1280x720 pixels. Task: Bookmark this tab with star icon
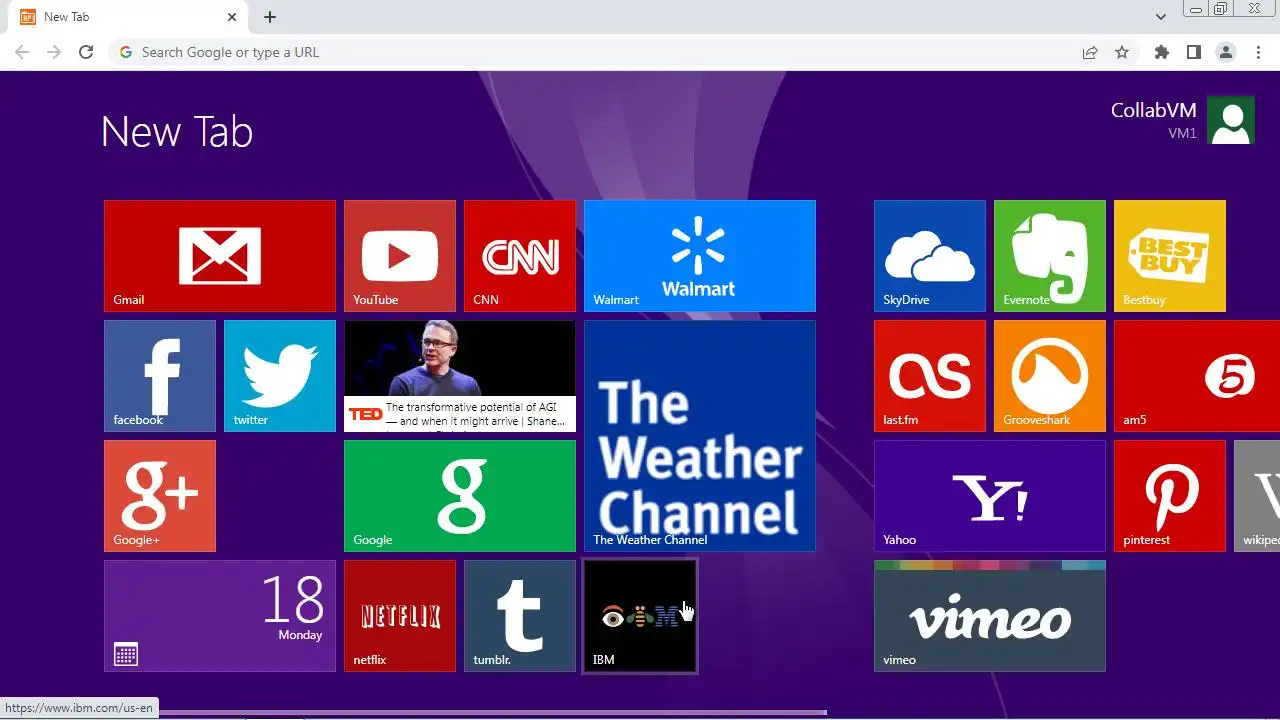pyautogui.click(x=1122, y=52)
